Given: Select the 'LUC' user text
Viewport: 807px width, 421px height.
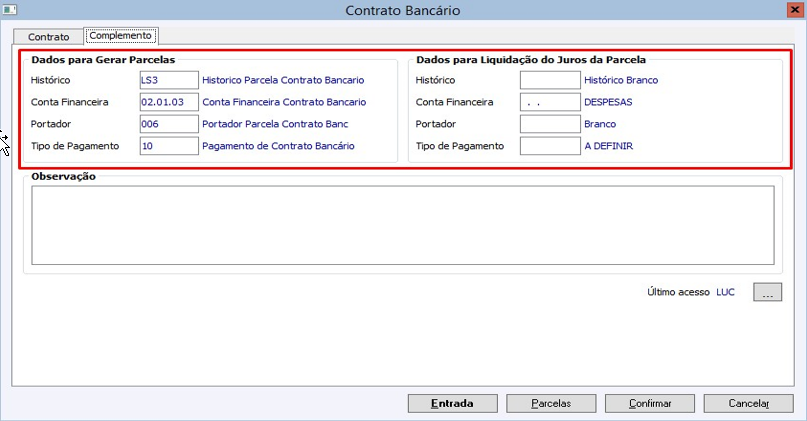Looking at the screenshot, I should [x=725, y=292].
